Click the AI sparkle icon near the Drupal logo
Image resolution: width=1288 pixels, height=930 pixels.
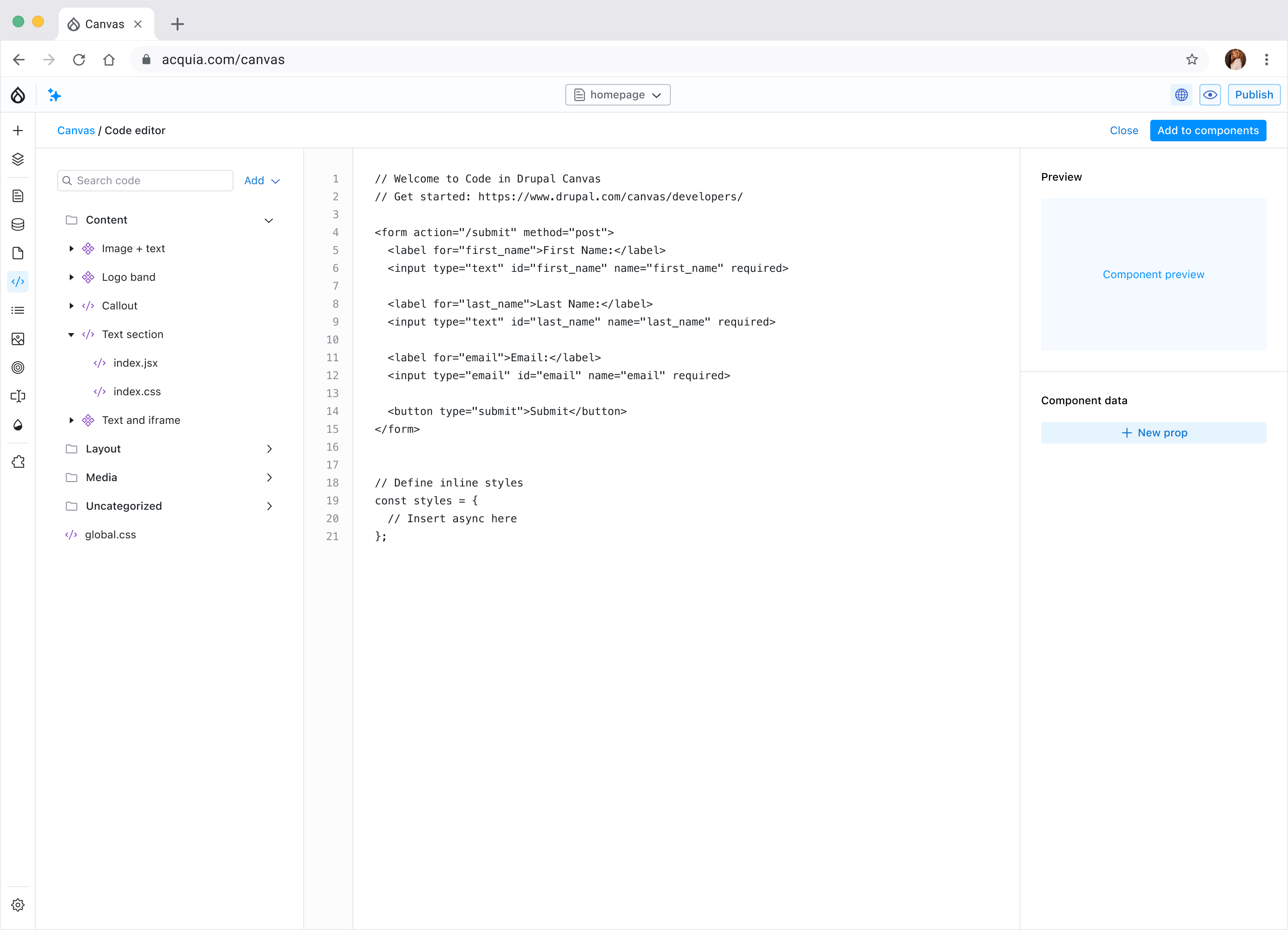tap(55, 95)
